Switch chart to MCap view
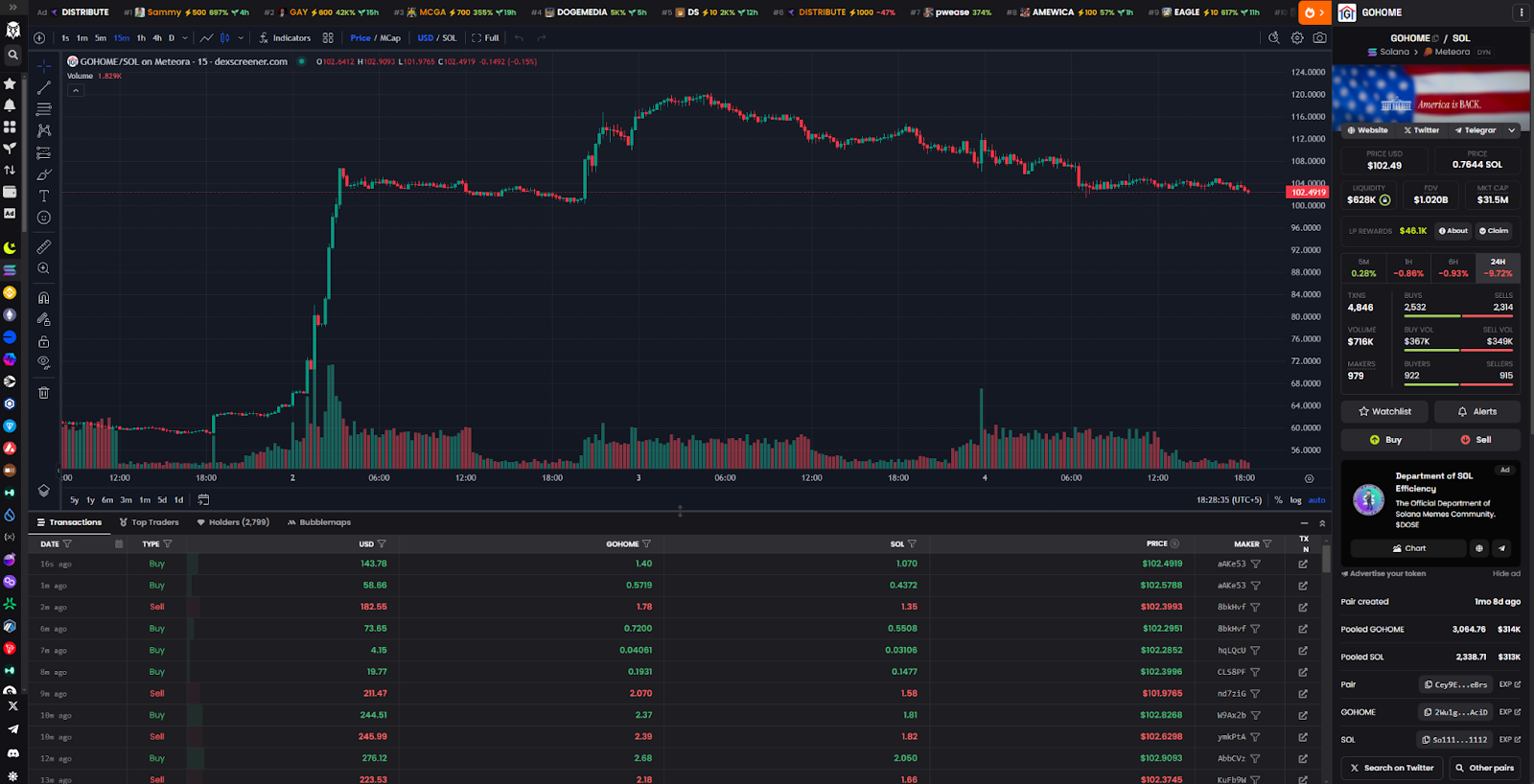 pyautogui.click(x=390, y=38)
